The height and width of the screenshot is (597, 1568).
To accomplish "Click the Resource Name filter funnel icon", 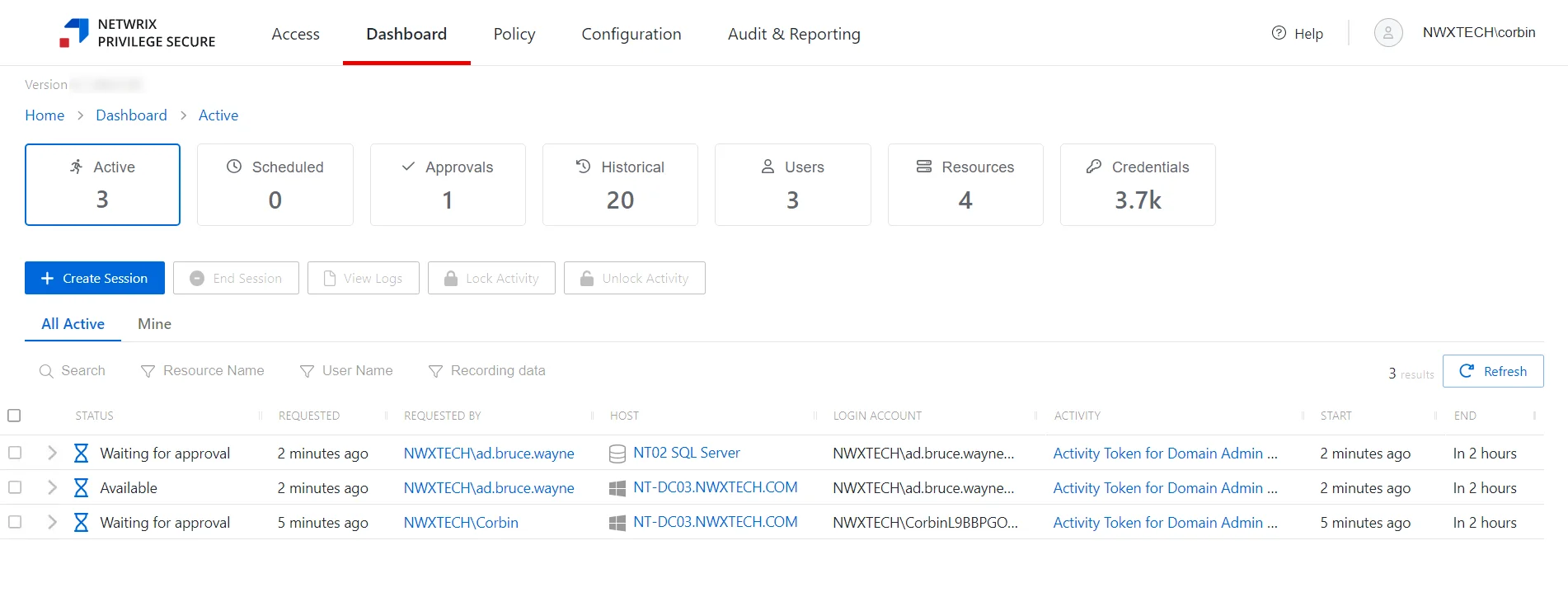I will coord(148,371).
